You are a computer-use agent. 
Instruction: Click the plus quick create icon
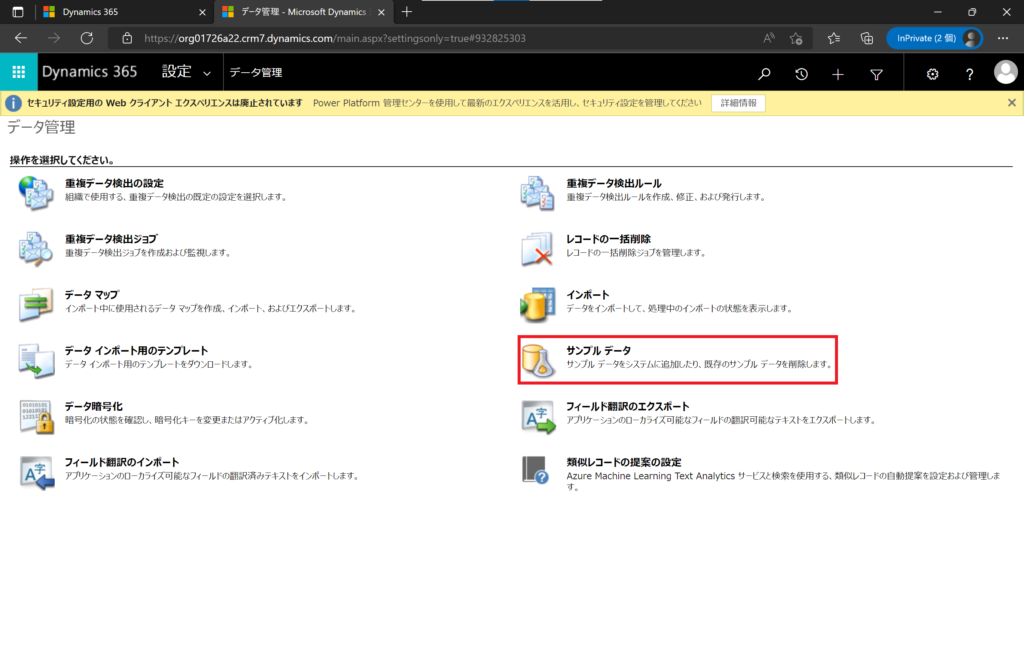[x=838, y=73]
